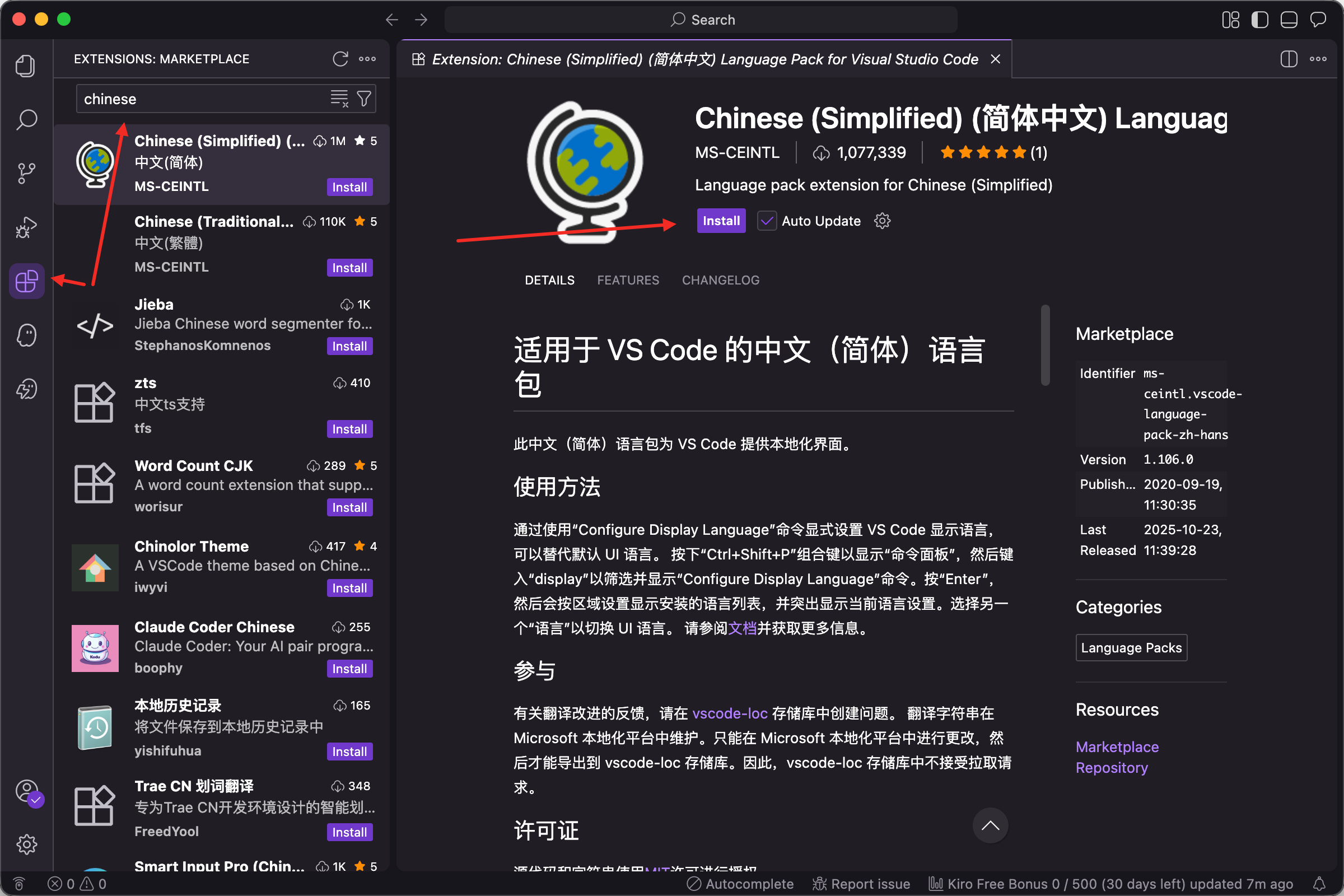This screenshot has height=896, width=1344.
Task: Open the Explorer view in activity bar
Action: pos(26,66)
